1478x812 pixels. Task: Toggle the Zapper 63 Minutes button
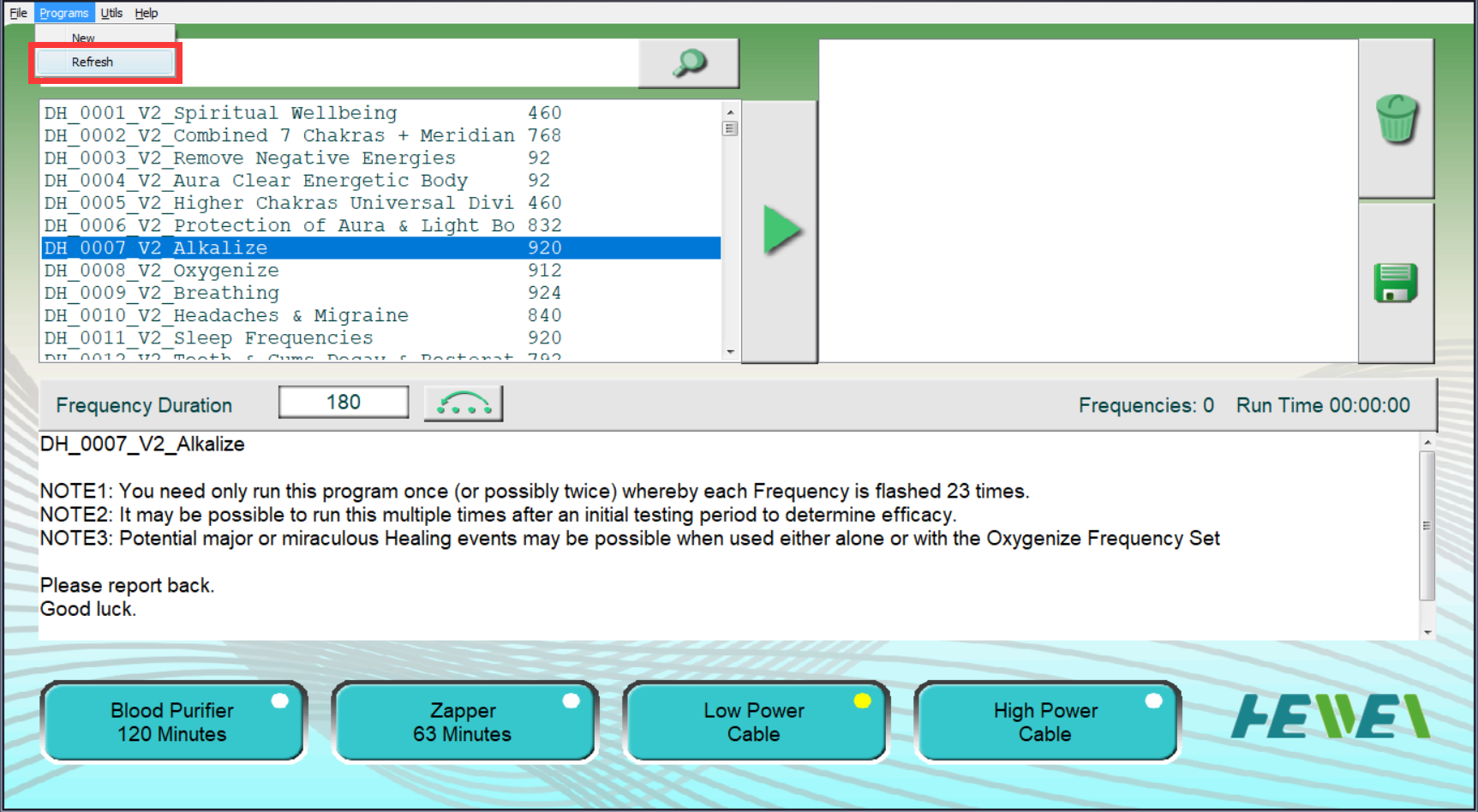(x=464, y=722)
